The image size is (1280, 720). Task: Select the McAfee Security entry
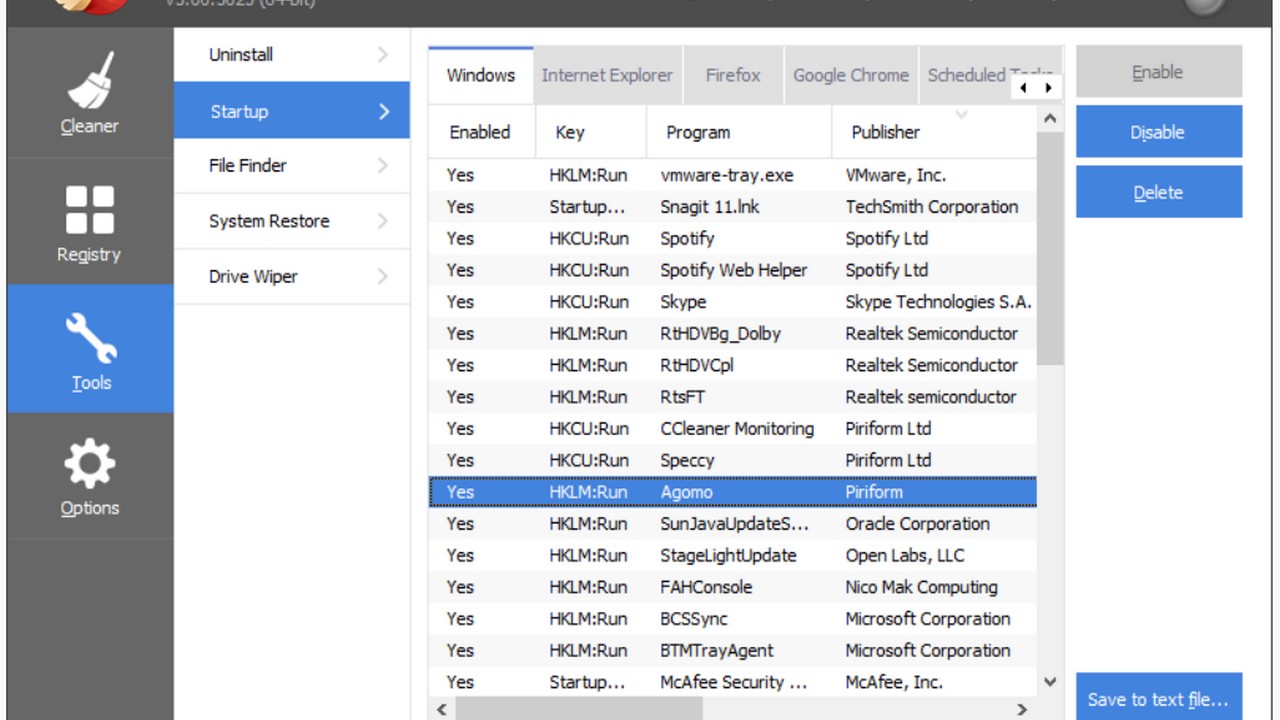click(x=733, y=683)
